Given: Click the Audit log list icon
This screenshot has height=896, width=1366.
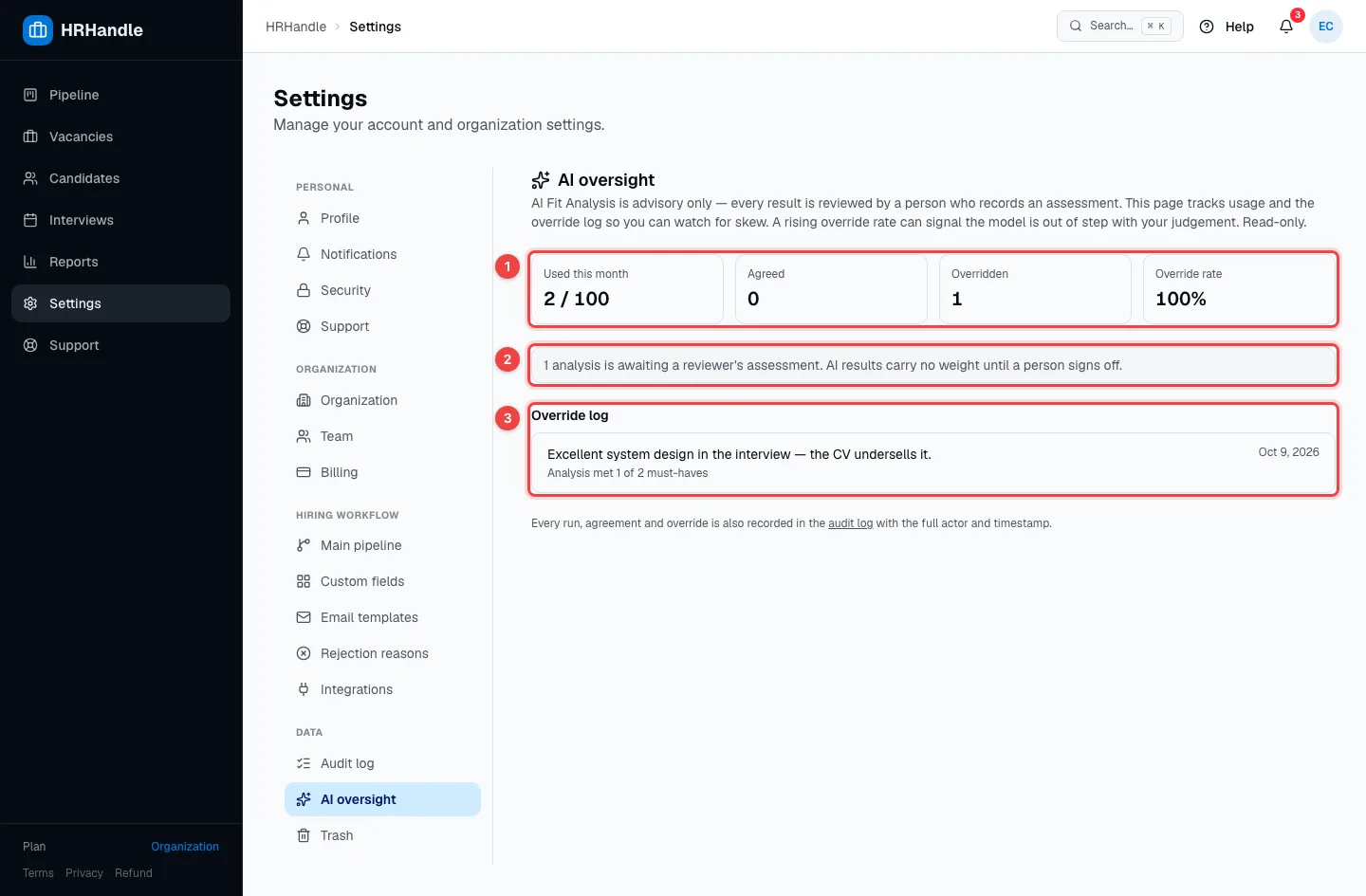Looking at the screenshot, I should coord(304,763).
